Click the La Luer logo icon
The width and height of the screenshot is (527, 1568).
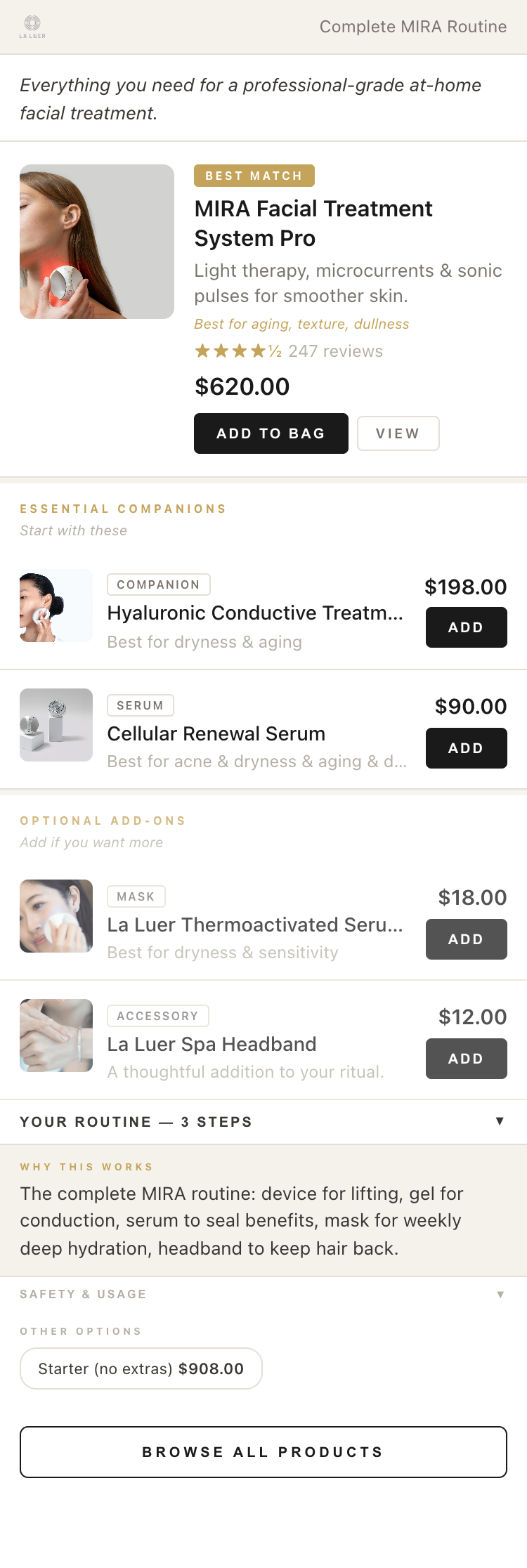coord(32,26)
